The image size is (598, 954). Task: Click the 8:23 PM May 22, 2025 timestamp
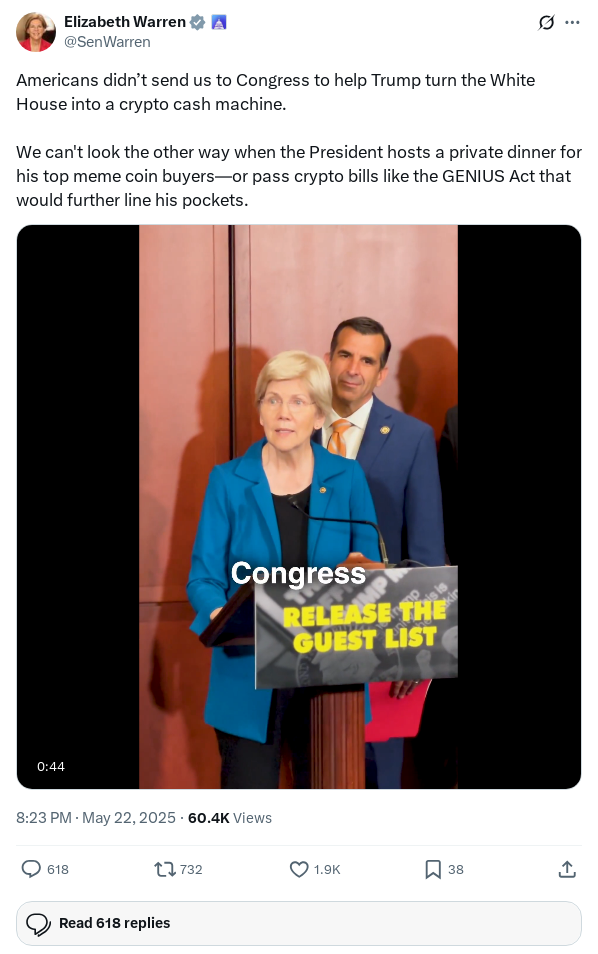pyautogui.click(x=96, y=818)
